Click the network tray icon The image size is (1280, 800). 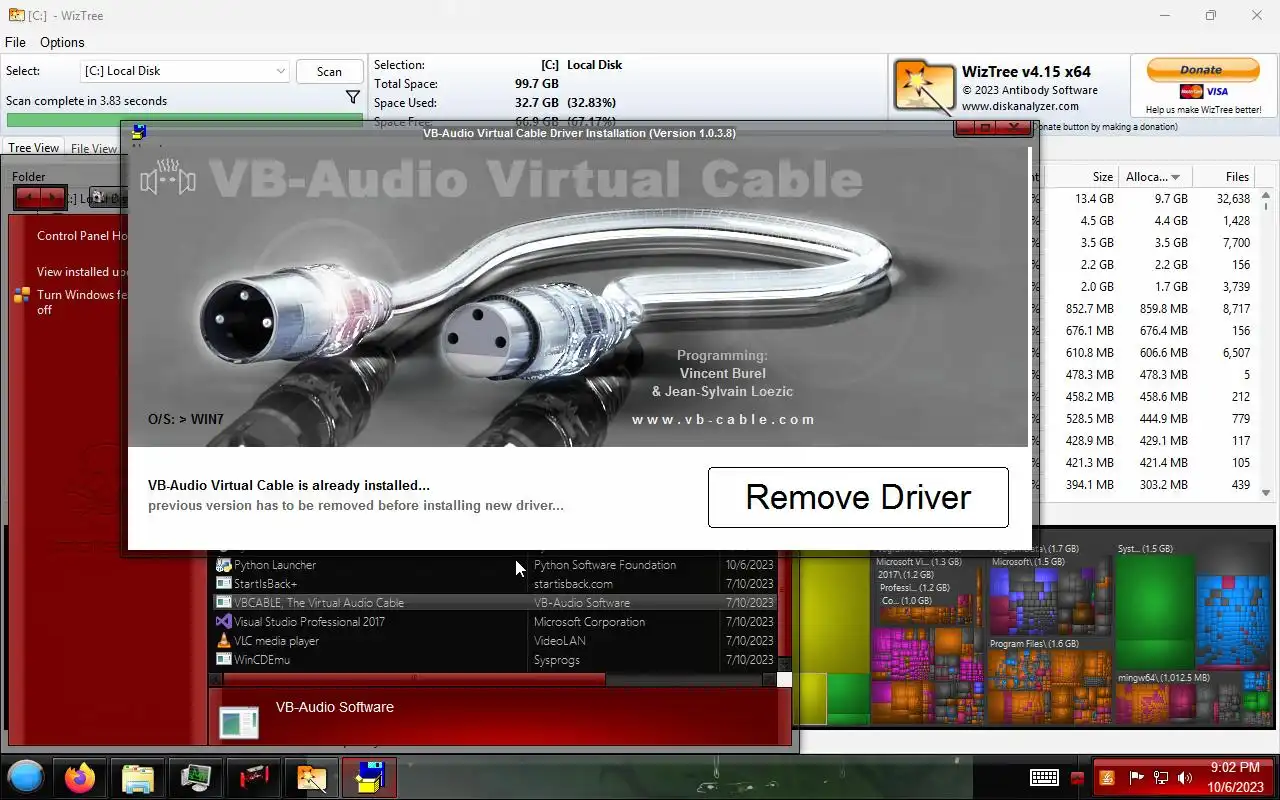click(x=1161, y=778)
